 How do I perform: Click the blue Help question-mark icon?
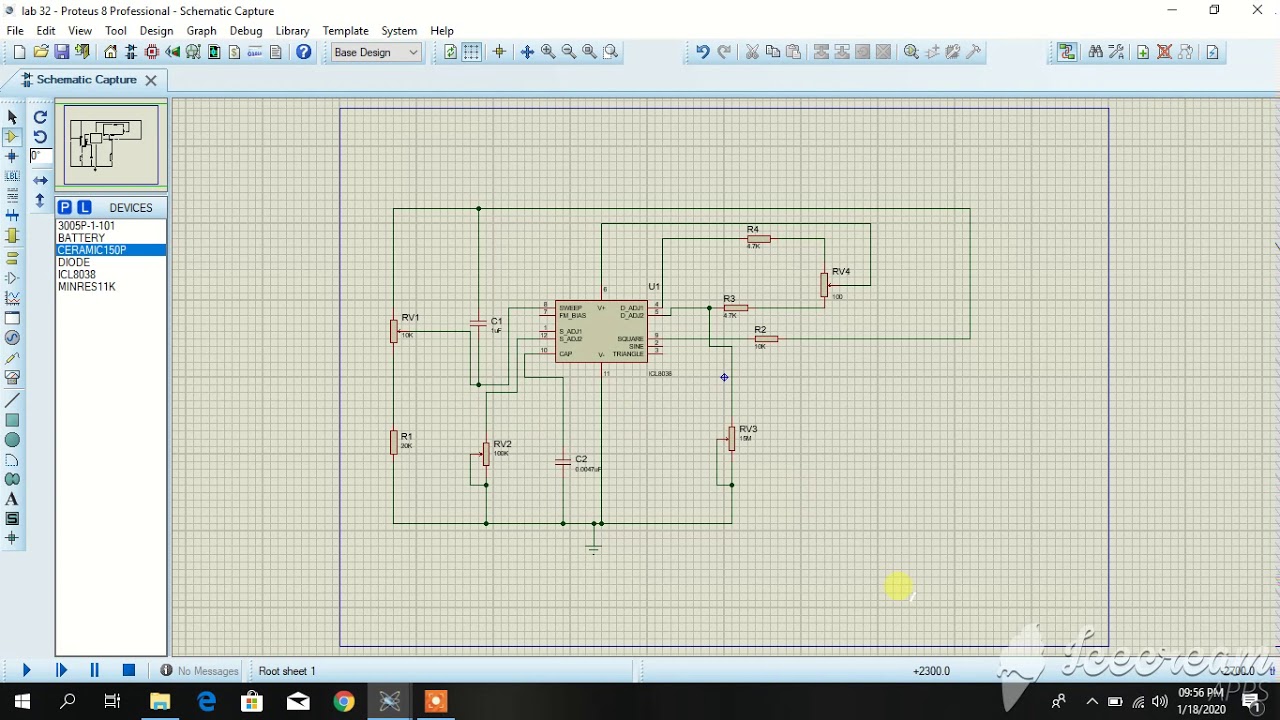pyautogui.click(x=303, y=52)
